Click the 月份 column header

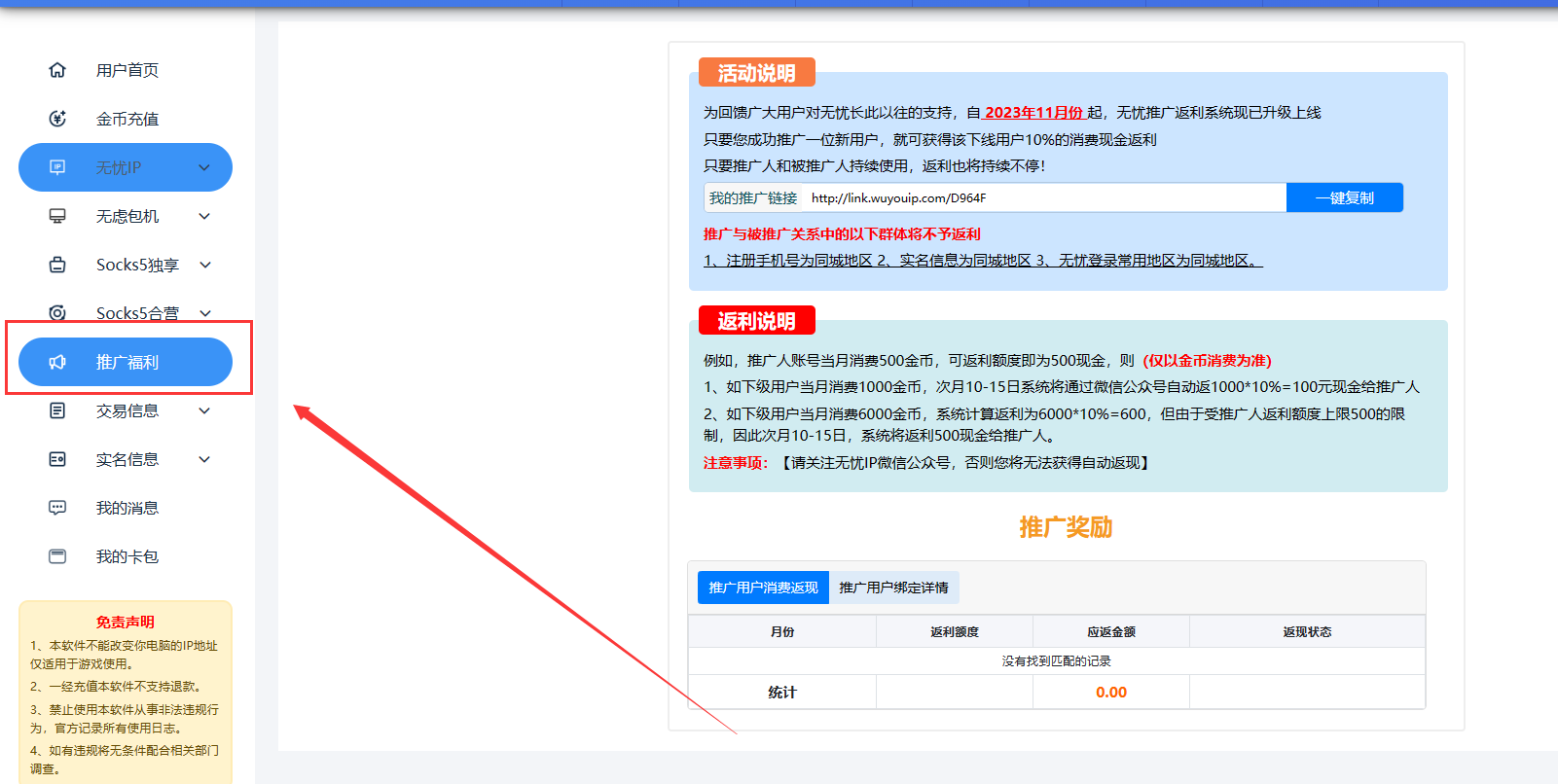tap(782, 631)
